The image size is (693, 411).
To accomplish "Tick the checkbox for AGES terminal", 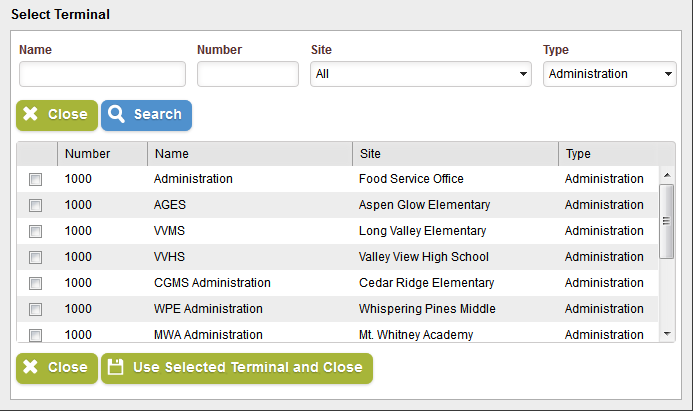I will coord(36,206).
